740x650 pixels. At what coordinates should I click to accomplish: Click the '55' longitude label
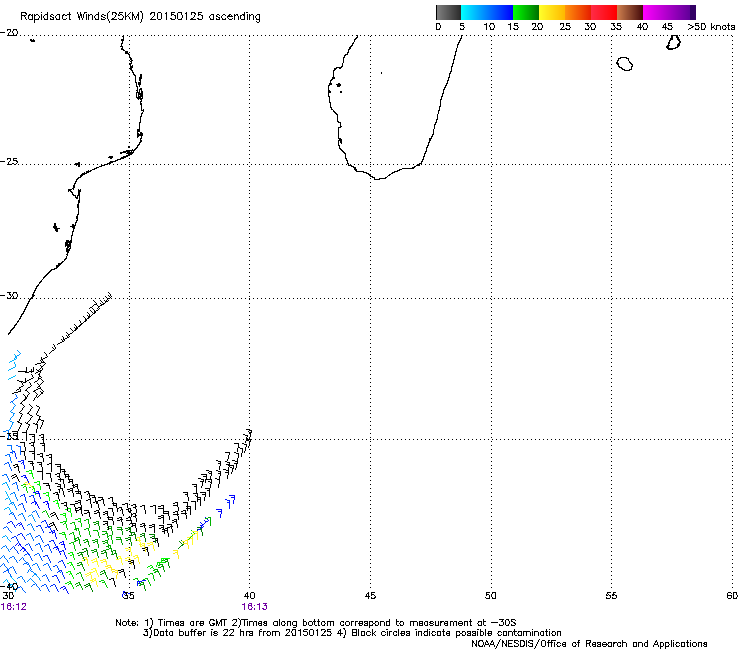pyautogui.click(x=611, y=596)
